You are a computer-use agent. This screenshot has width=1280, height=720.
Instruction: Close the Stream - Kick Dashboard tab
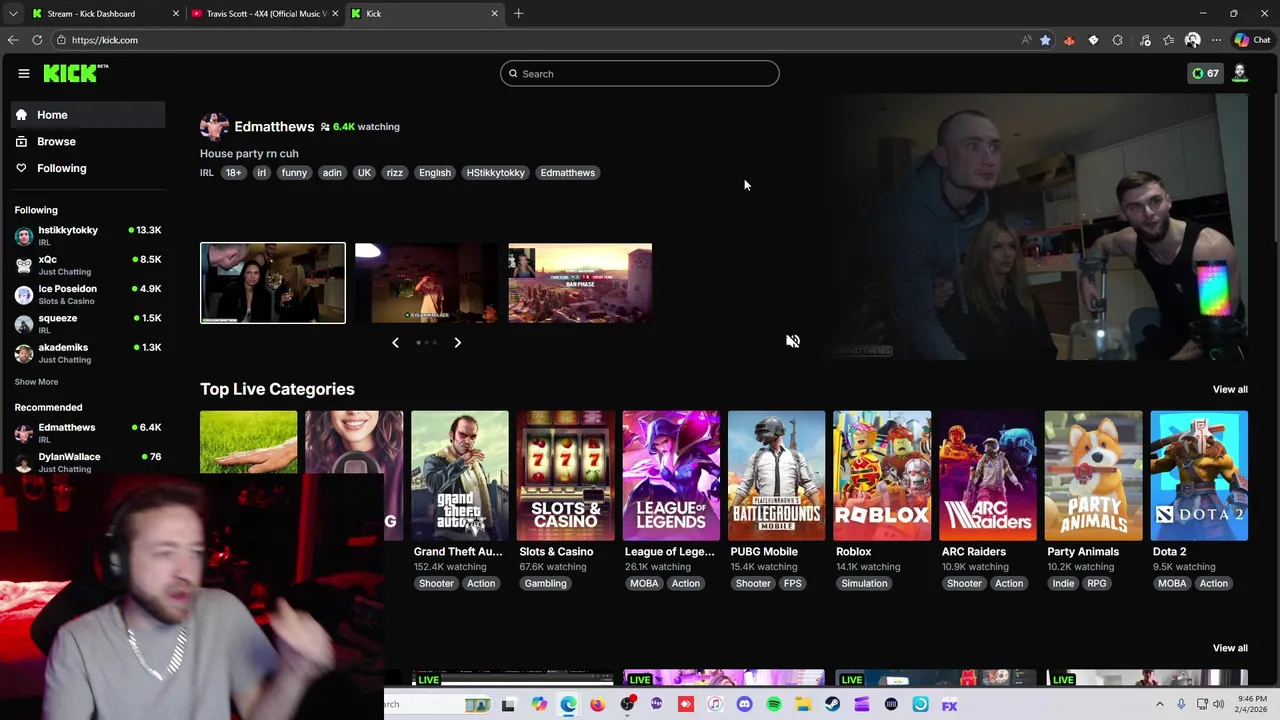coord(176,13)
